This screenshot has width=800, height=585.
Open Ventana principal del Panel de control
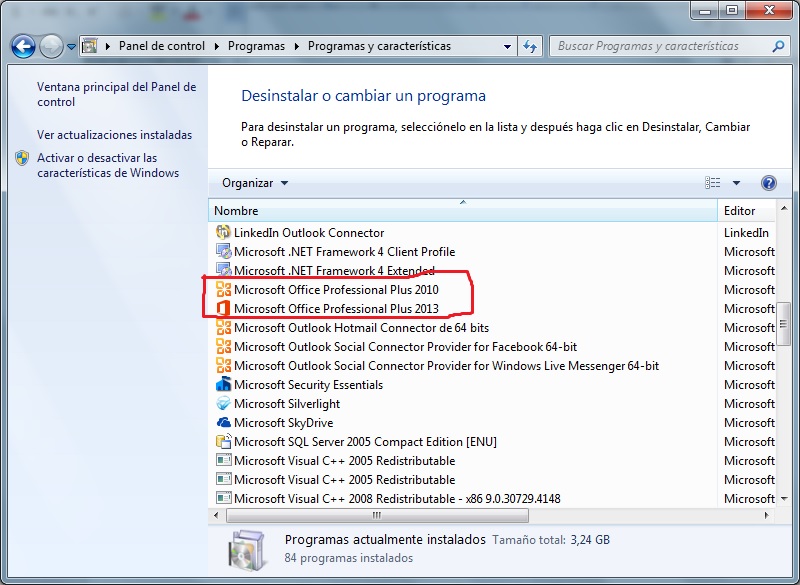coord(116,94)
